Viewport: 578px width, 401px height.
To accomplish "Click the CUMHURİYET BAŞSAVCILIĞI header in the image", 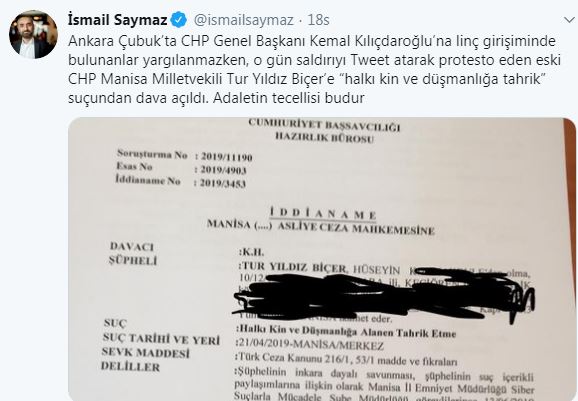I will pos(324,125).
